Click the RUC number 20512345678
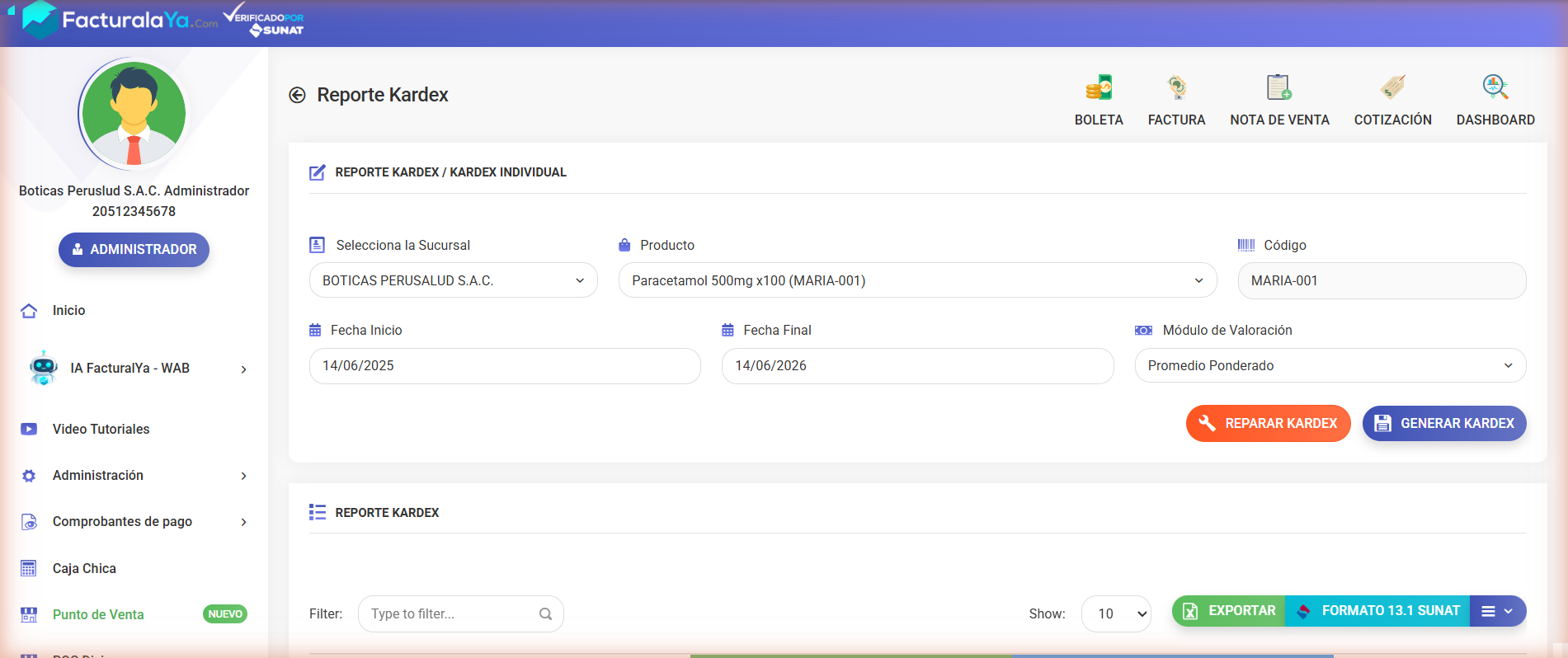Screen dimensions: 1568x658 (134, 211)
